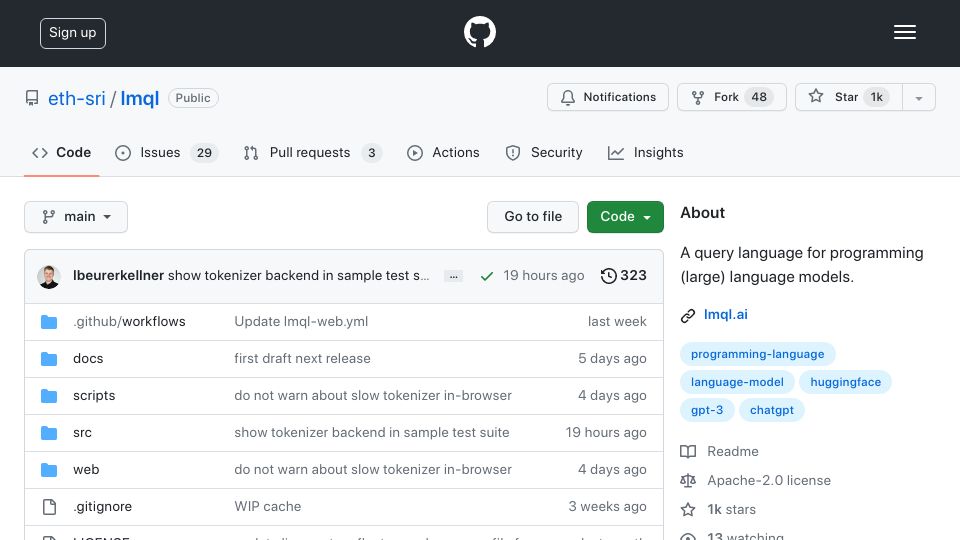Open the scripts folder
The height and width of the screenshot is (540, 960).
(x=94, y=396)
